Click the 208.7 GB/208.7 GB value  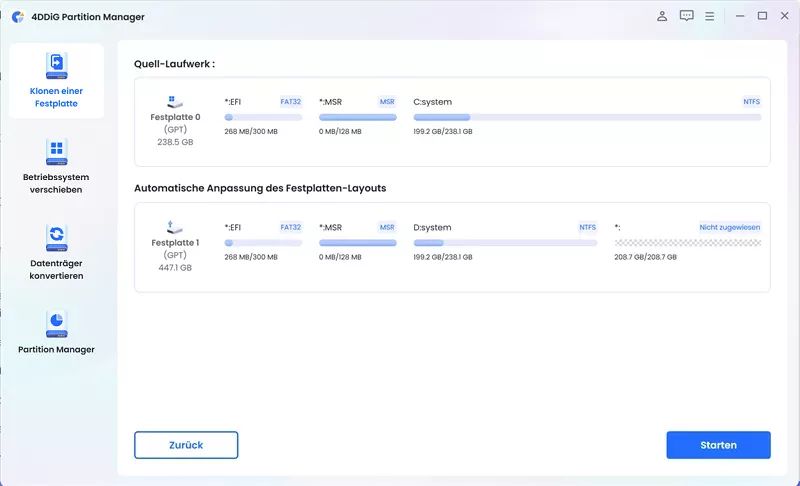[x=645, y=257]
